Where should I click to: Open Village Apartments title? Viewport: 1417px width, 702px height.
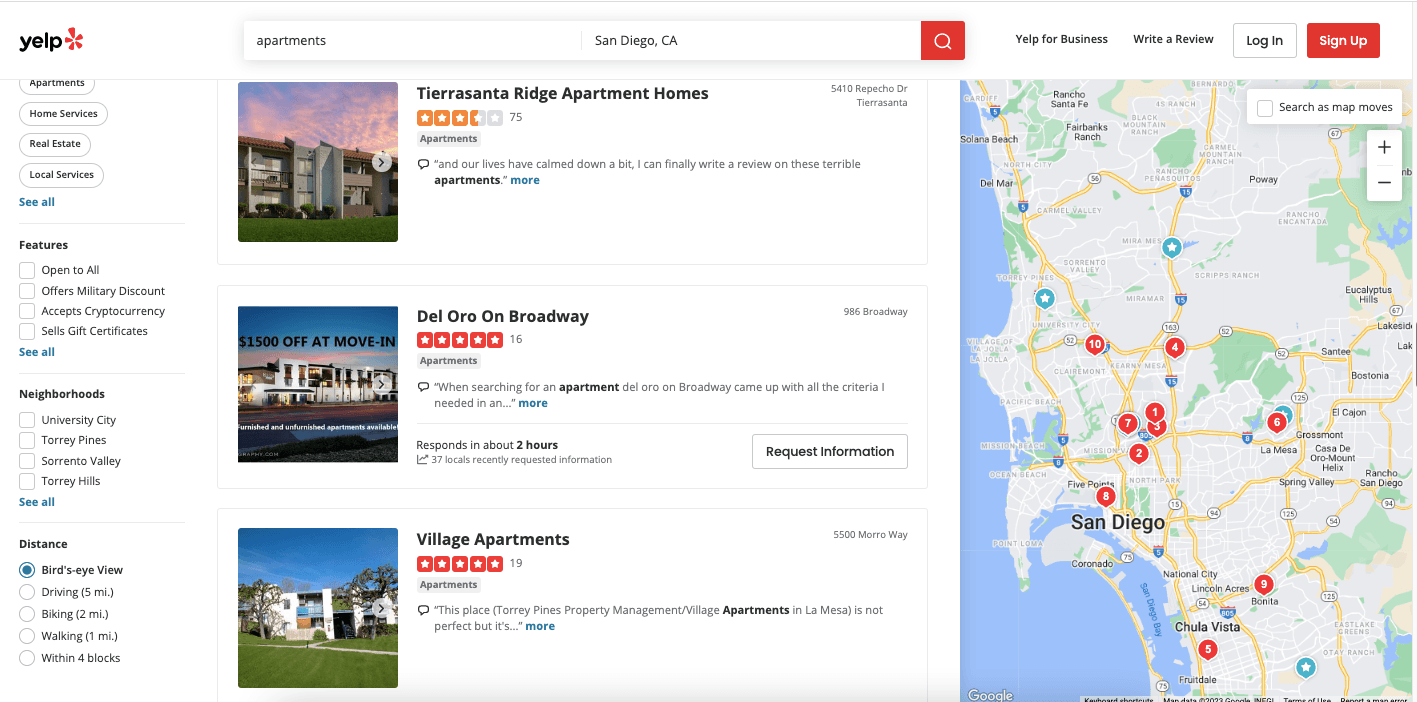click(493, 539)
